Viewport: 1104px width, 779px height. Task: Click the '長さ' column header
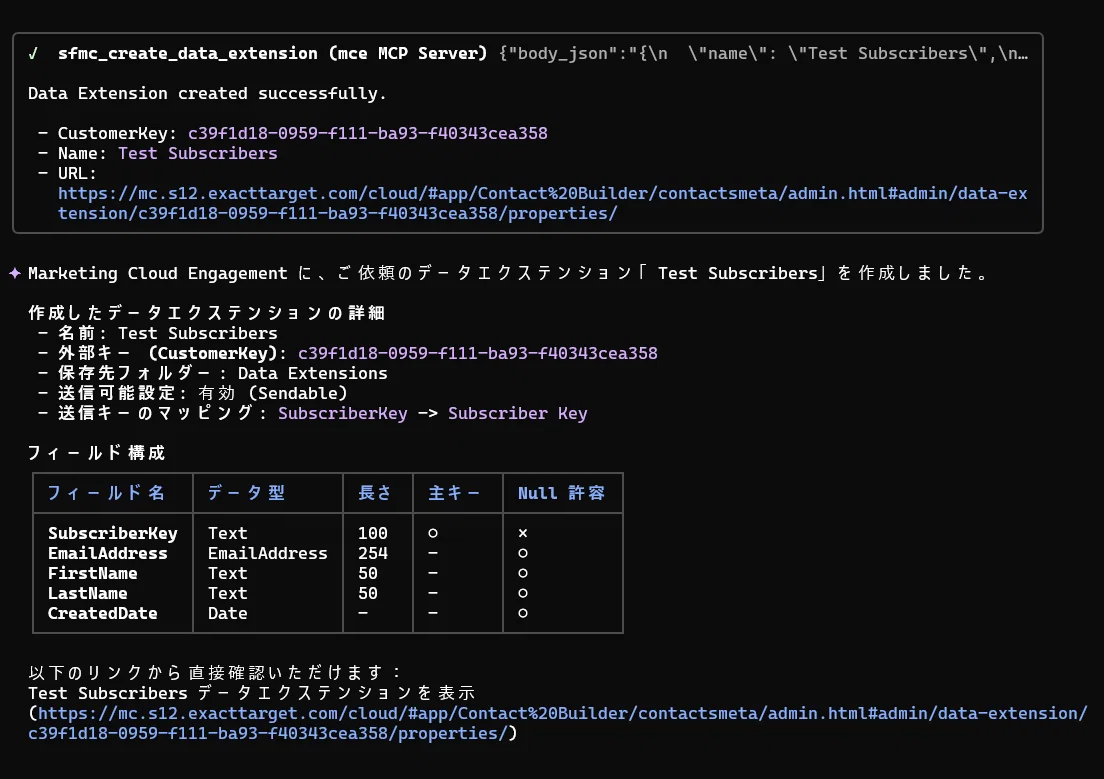pyautogui.click(x=375, y=493)
